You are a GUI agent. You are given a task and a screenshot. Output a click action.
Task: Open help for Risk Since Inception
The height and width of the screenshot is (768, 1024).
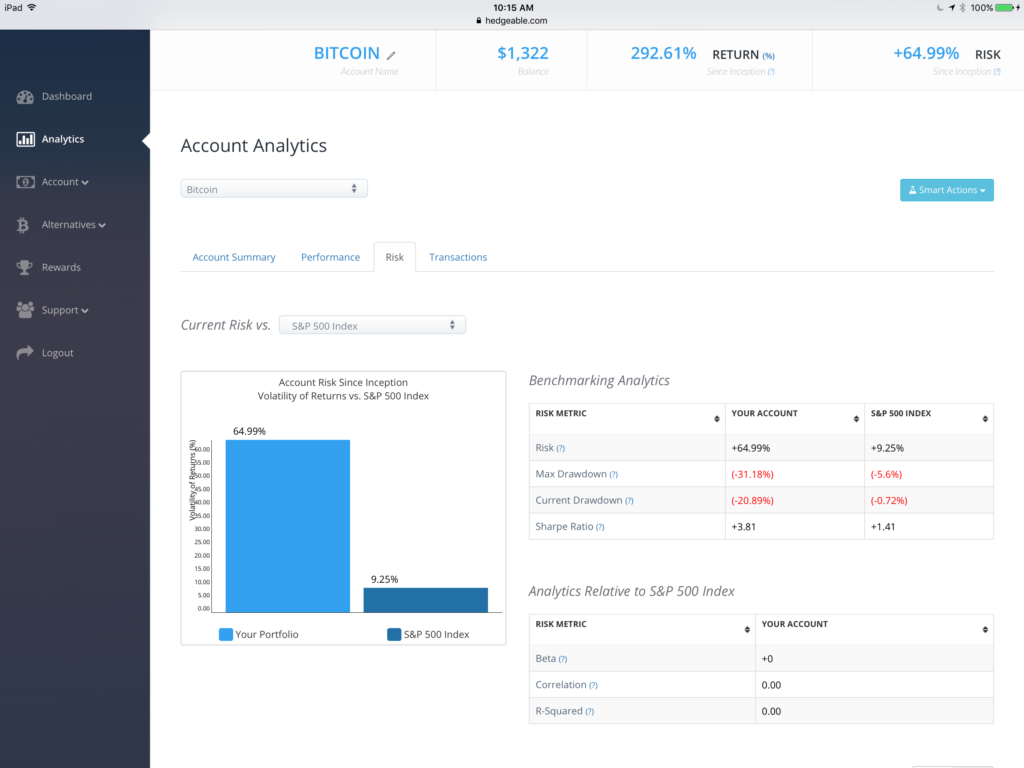coord(997,72)
